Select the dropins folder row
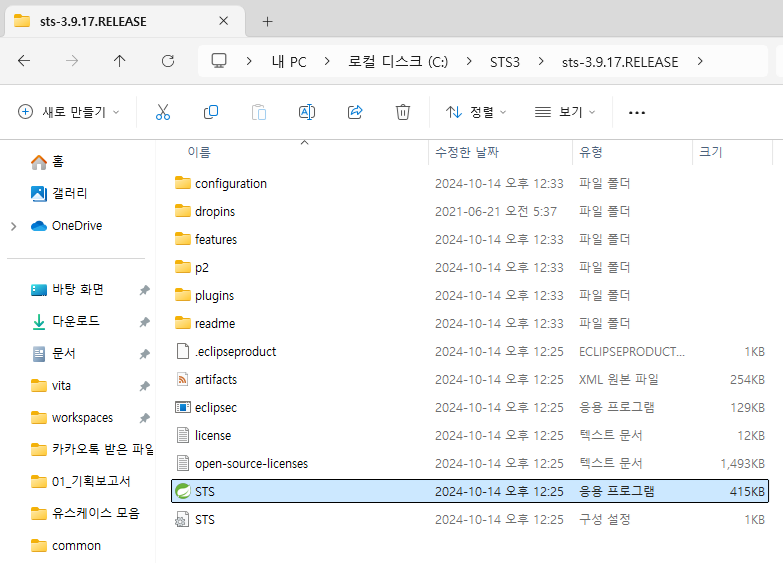The image size is (783, 563). 469,212
